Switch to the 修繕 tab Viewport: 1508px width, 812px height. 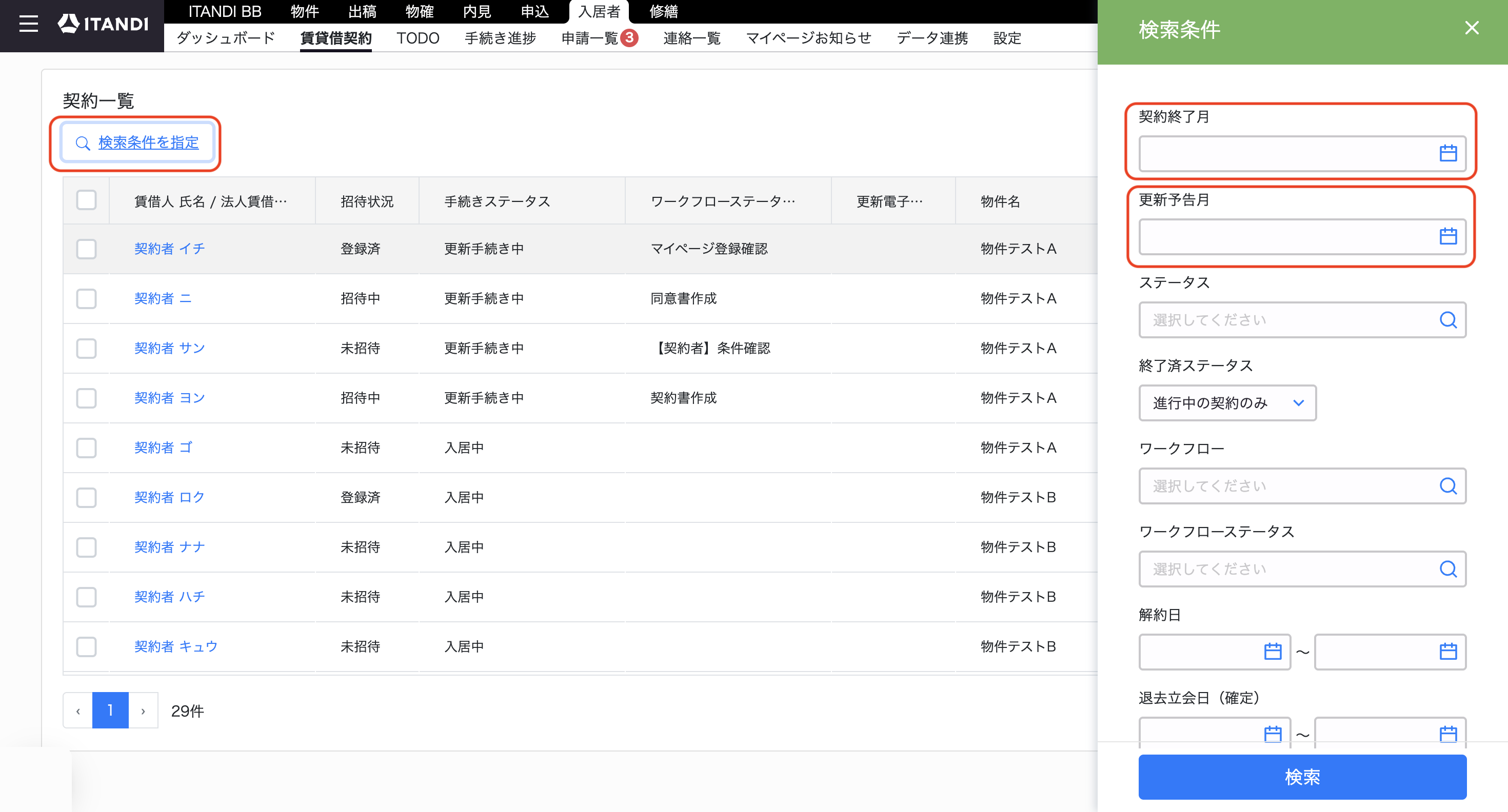pyautogui.click(x=663, y=11)
